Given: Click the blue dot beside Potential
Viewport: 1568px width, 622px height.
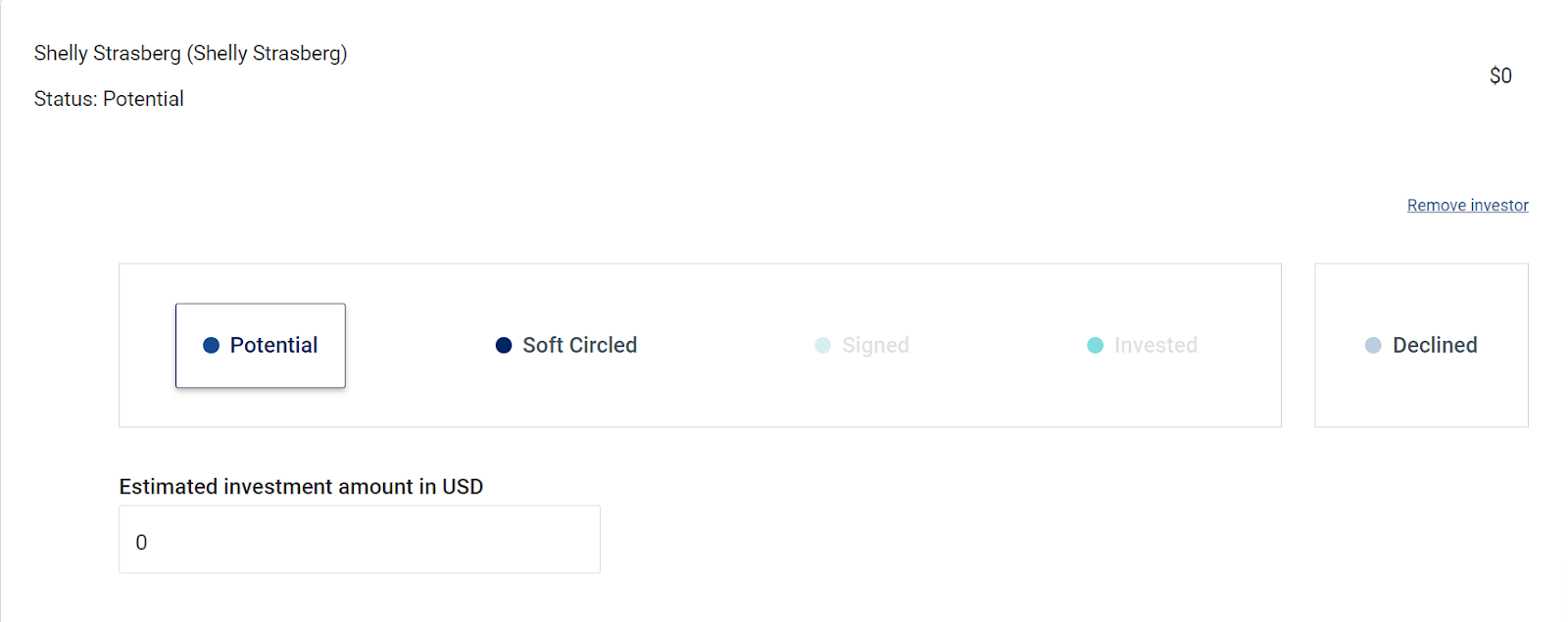Looking at the screenshot, I should (211, 345).
